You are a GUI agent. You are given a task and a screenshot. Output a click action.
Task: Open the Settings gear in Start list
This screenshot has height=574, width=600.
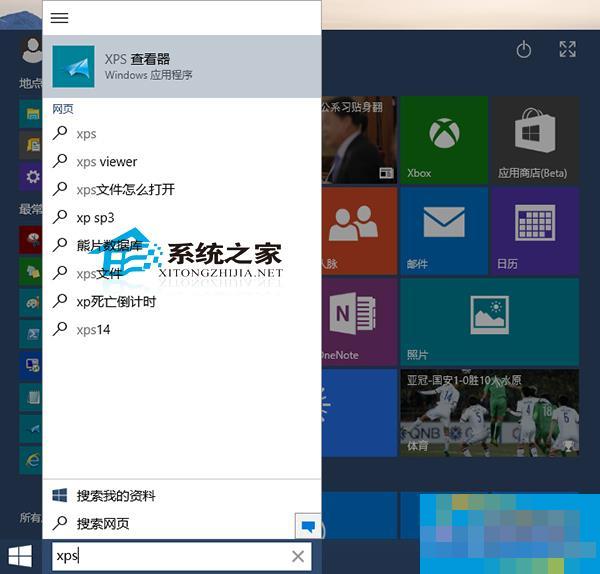(31, 176)
